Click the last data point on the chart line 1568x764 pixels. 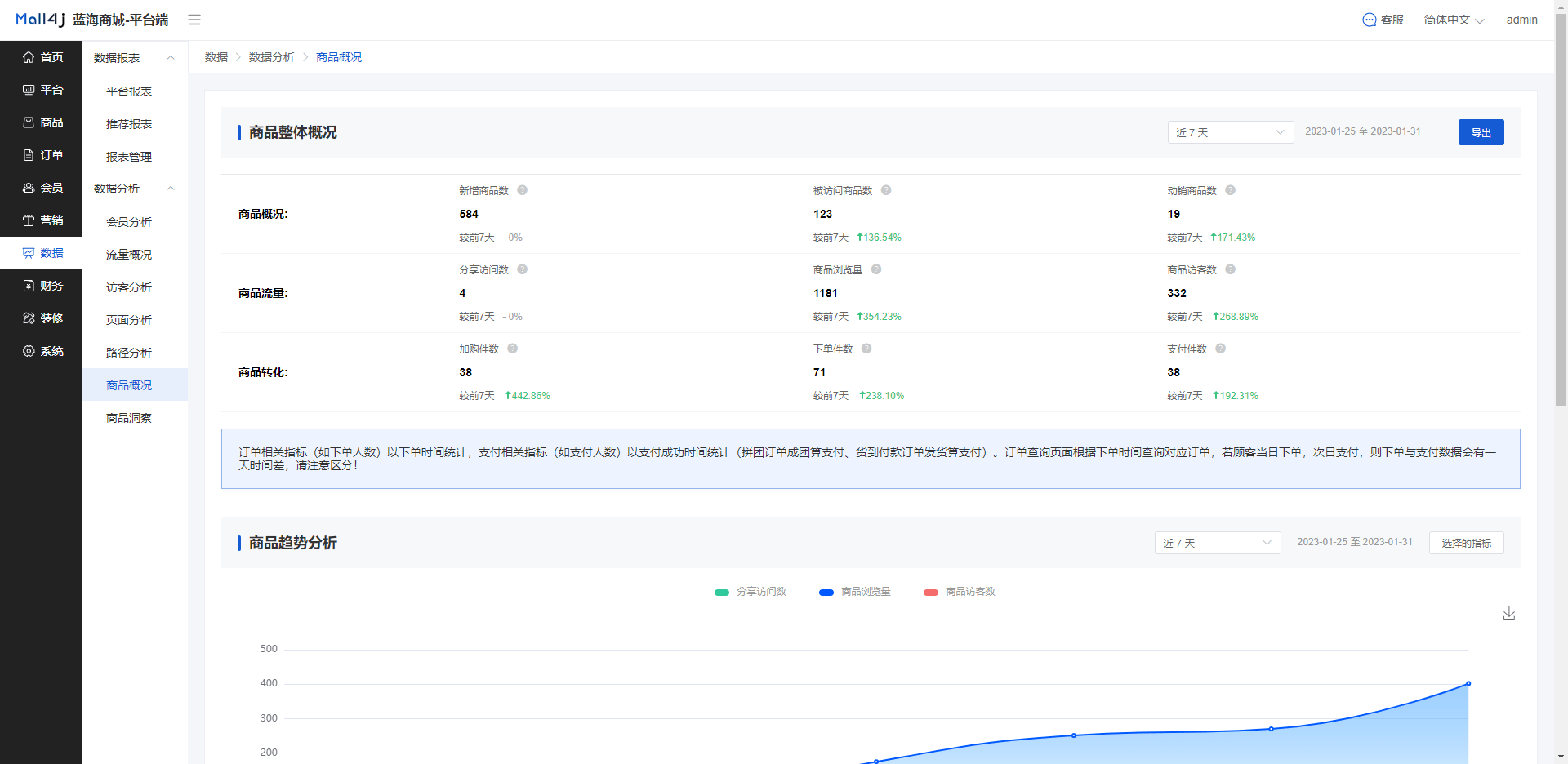pos(1468,683)
